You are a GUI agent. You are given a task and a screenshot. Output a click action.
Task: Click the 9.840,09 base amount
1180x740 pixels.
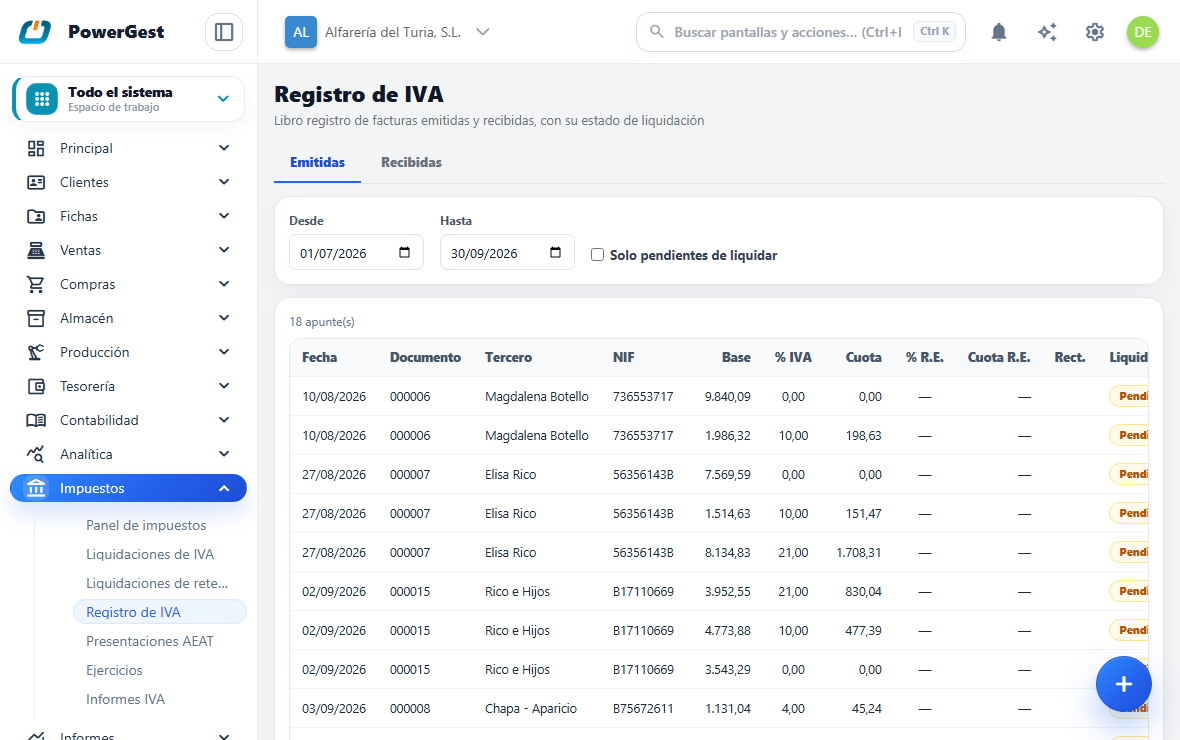[727, 397]
